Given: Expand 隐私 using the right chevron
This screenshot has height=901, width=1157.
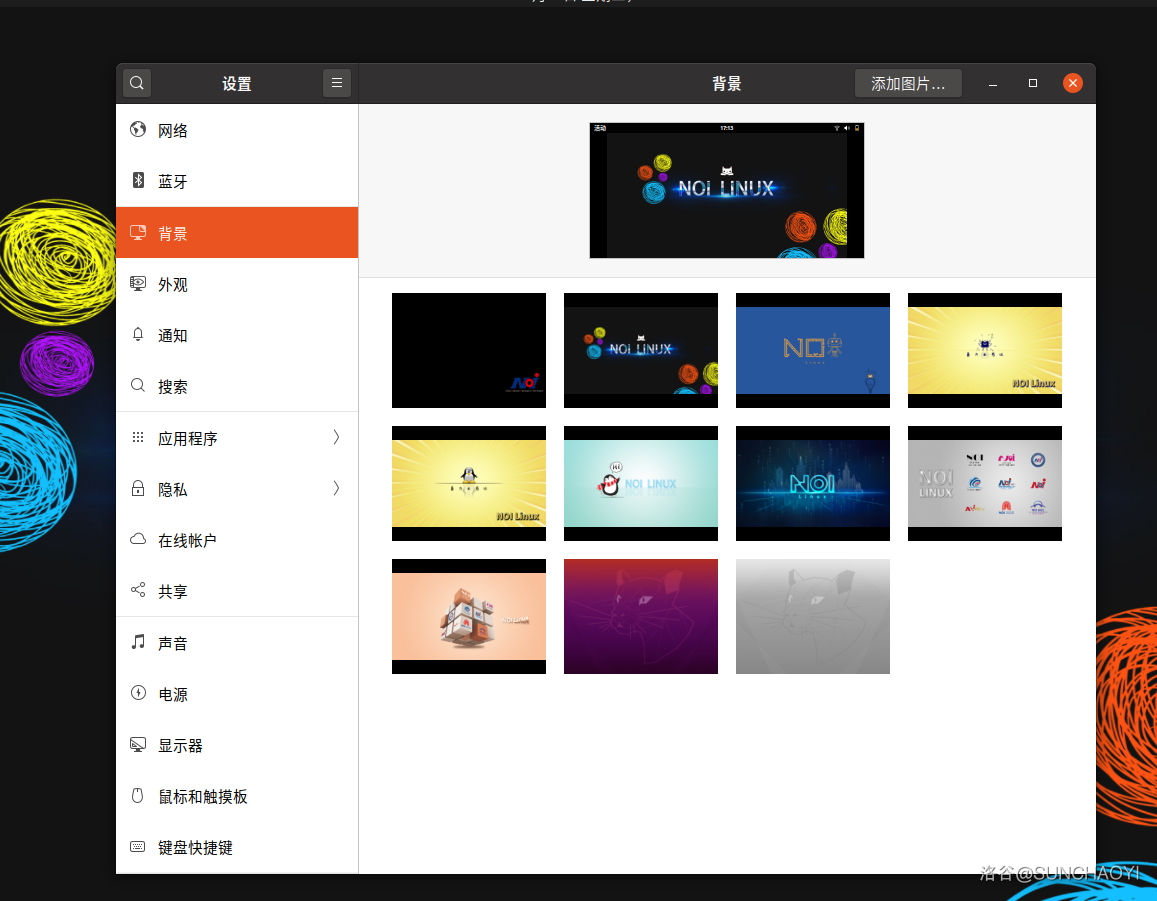Looking at the screenshot, I should coord(336,488).
